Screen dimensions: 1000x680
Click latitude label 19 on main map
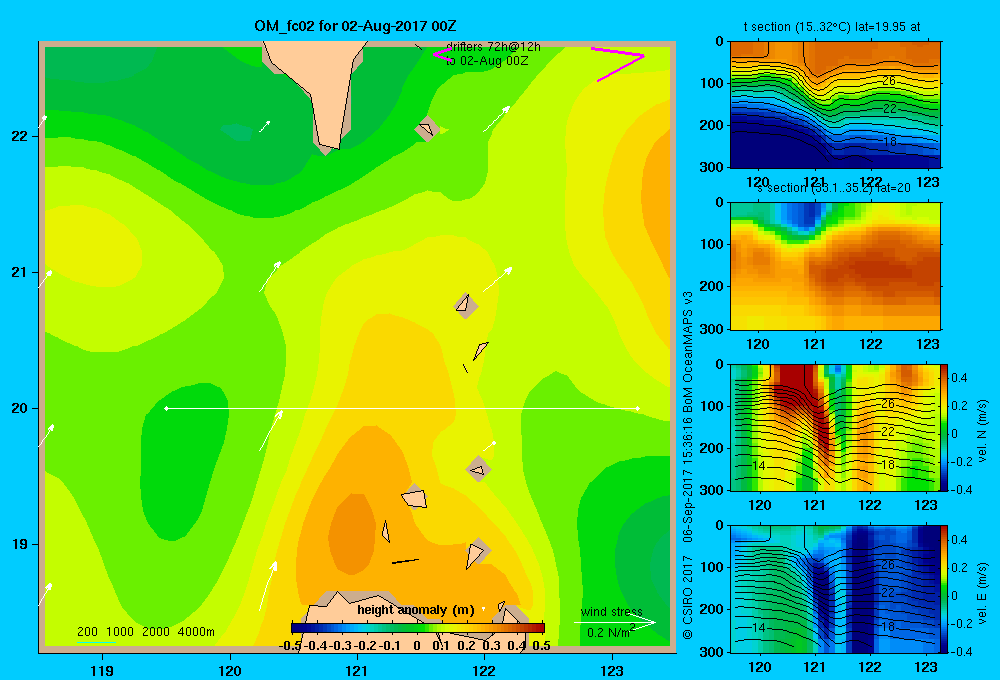[20, 544]
